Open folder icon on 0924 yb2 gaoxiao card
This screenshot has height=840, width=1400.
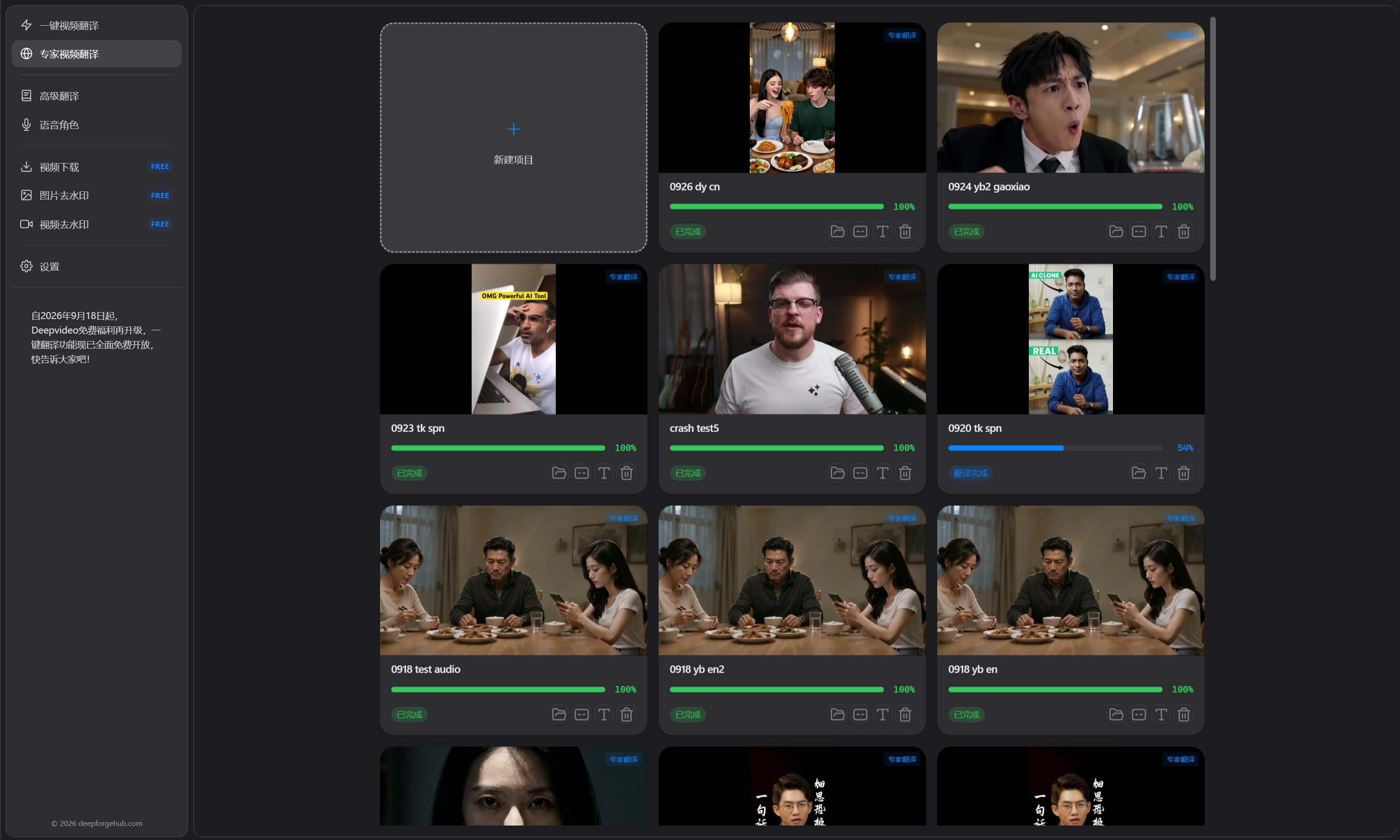[1116, 232]
